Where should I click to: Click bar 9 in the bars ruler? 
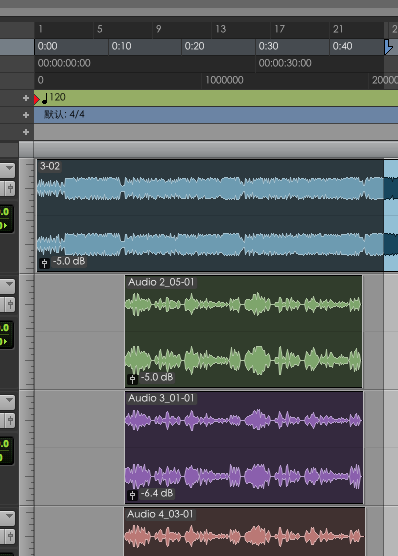(159, 29)
